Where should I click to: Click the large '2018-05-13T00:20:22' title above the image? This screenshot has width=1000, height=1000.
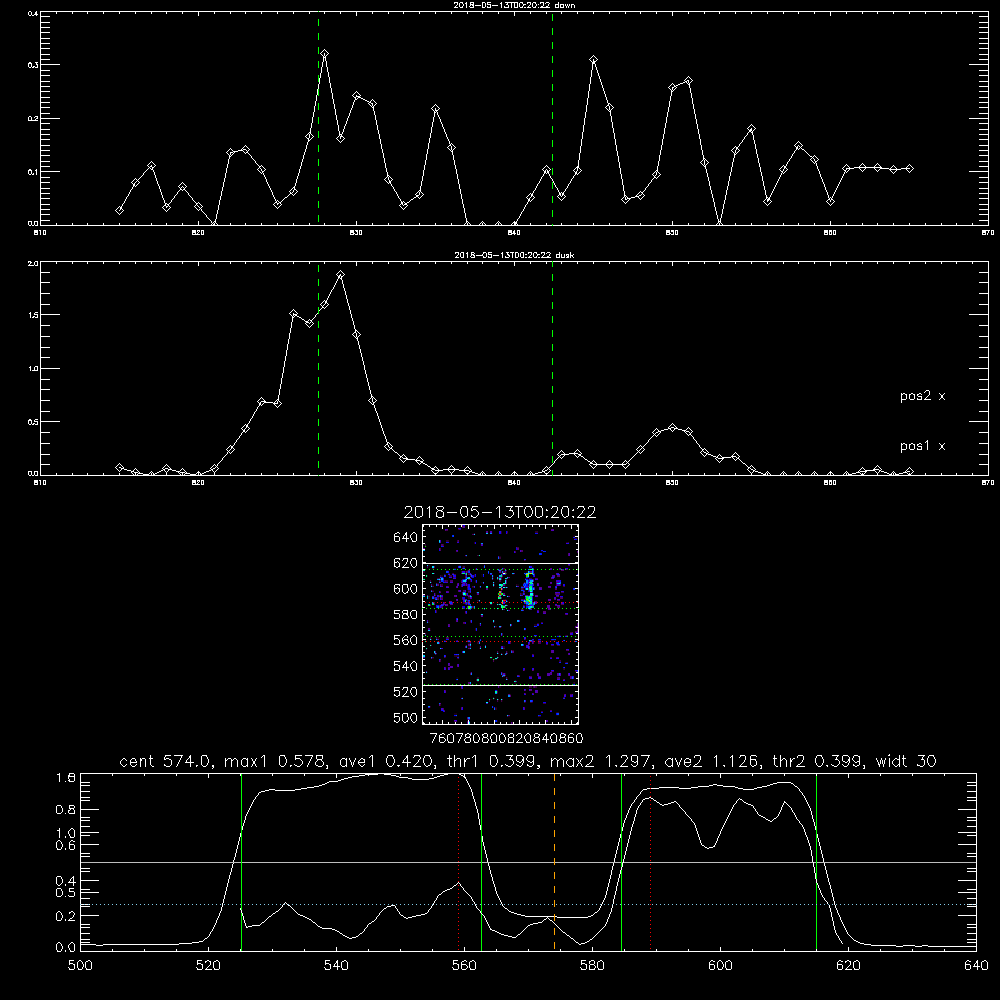point(500,512)
